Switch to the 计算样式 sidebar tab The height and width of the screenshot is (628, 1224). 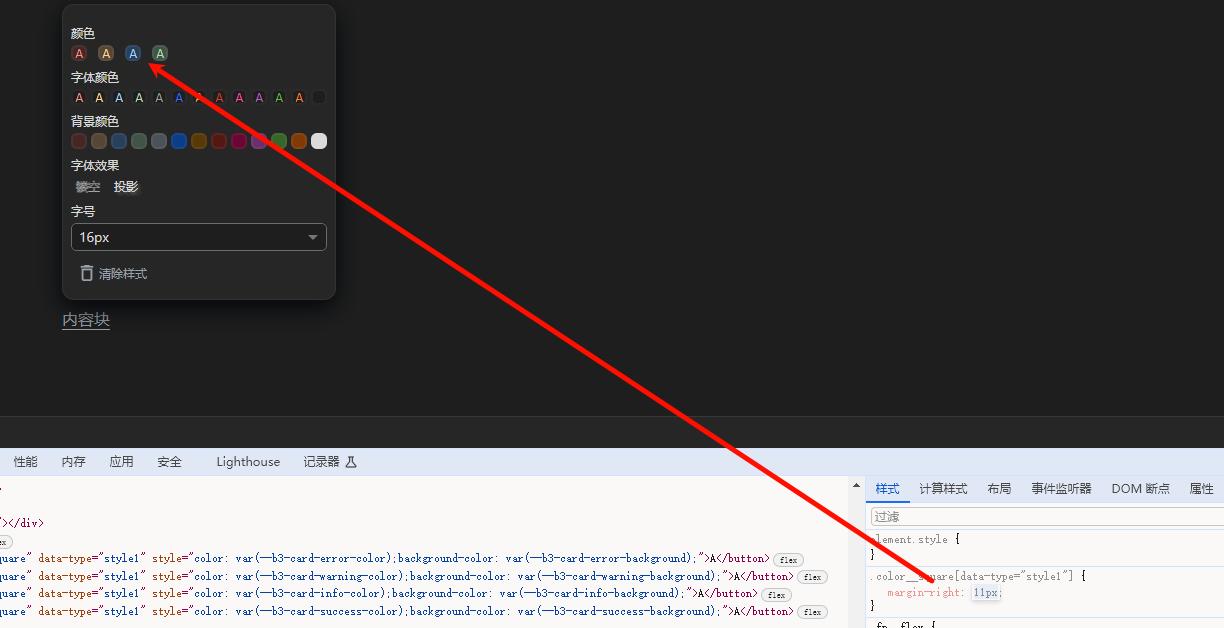coord(943,489)
